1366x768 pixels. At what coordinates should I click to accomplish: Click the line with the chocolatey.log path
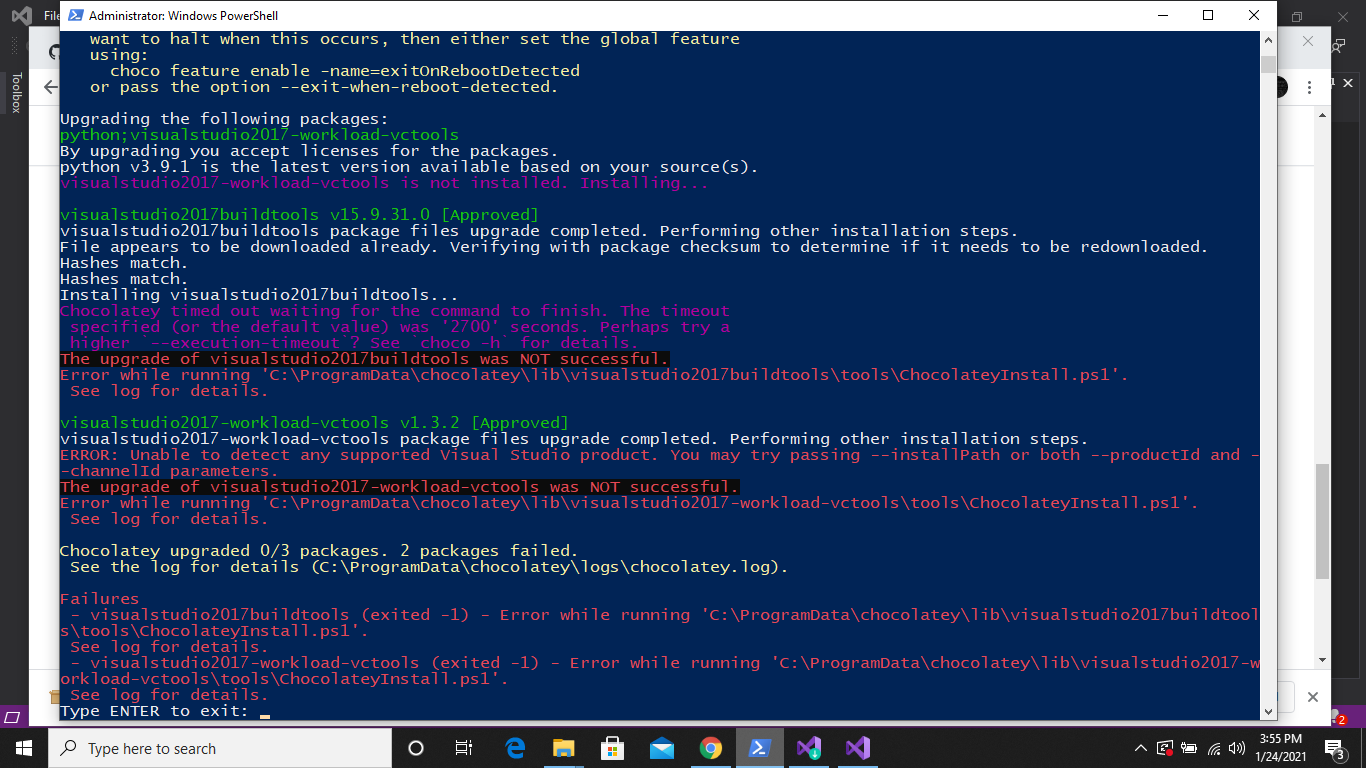[429, 567]
